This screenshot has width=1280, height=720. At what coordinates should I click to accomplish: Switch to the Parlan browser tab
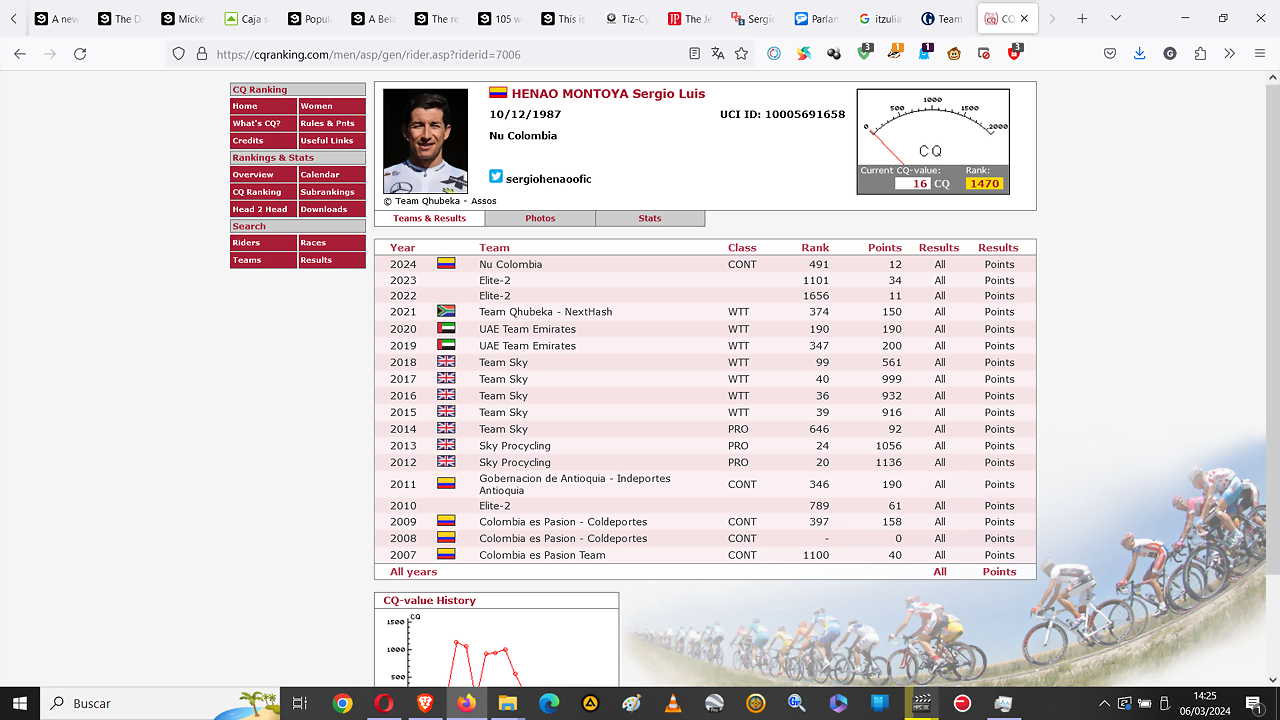pos(816,19)
